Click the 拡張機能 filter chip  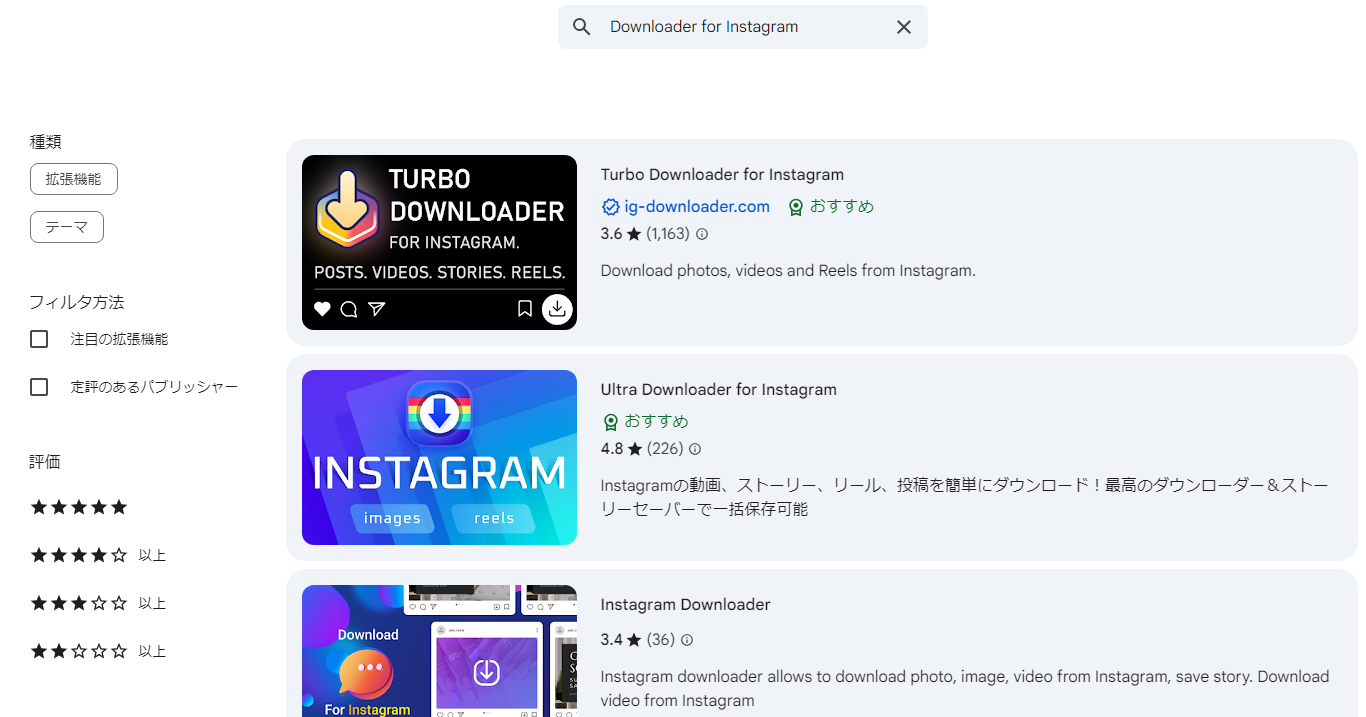click(x=73, y=178)
